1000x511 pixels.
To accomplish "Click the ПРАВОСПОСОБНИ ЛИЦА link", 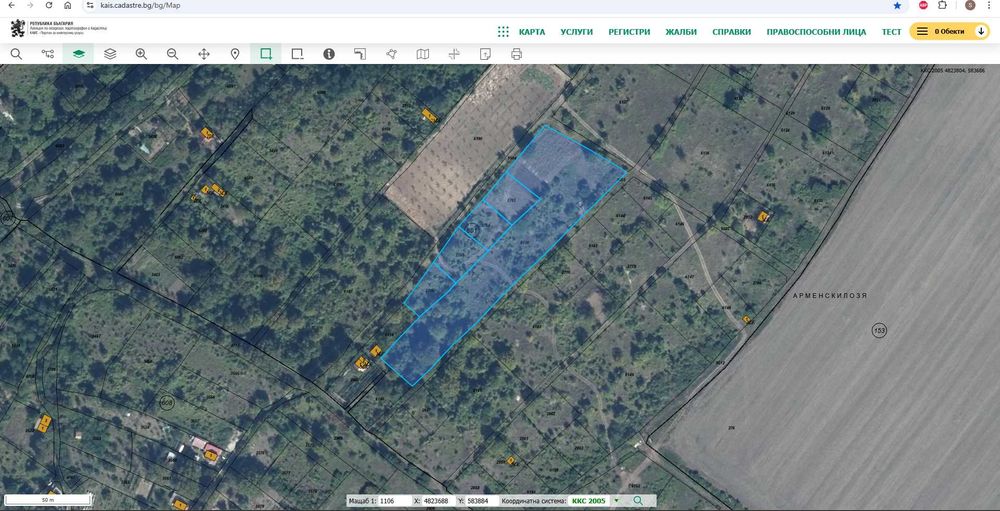I will (x=816, y=32).
